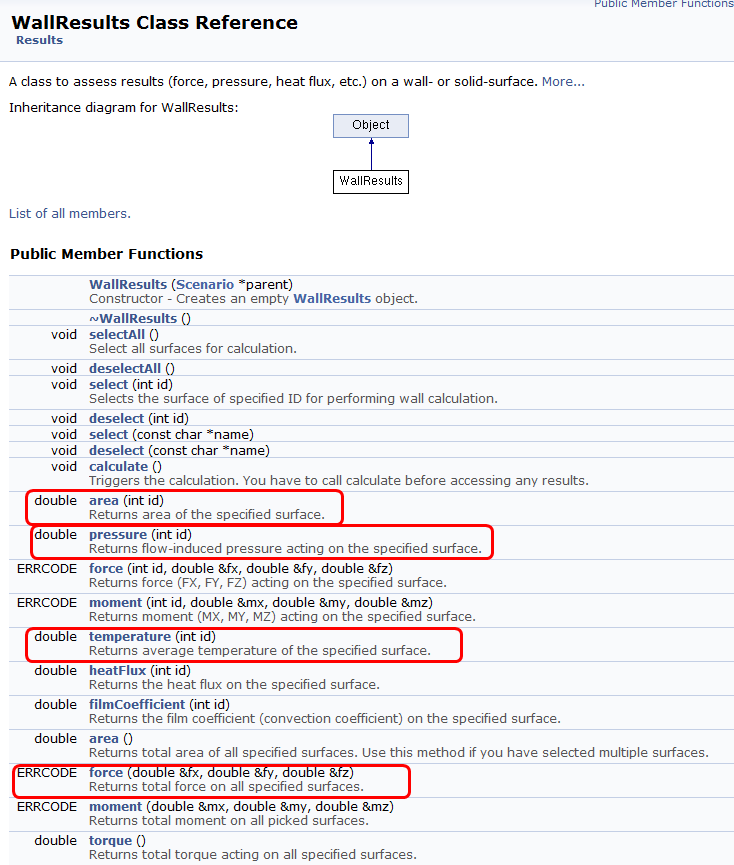Open the WallResults constructor link
The height and width of the screenshot is (865, 734).
coord(128,285)
